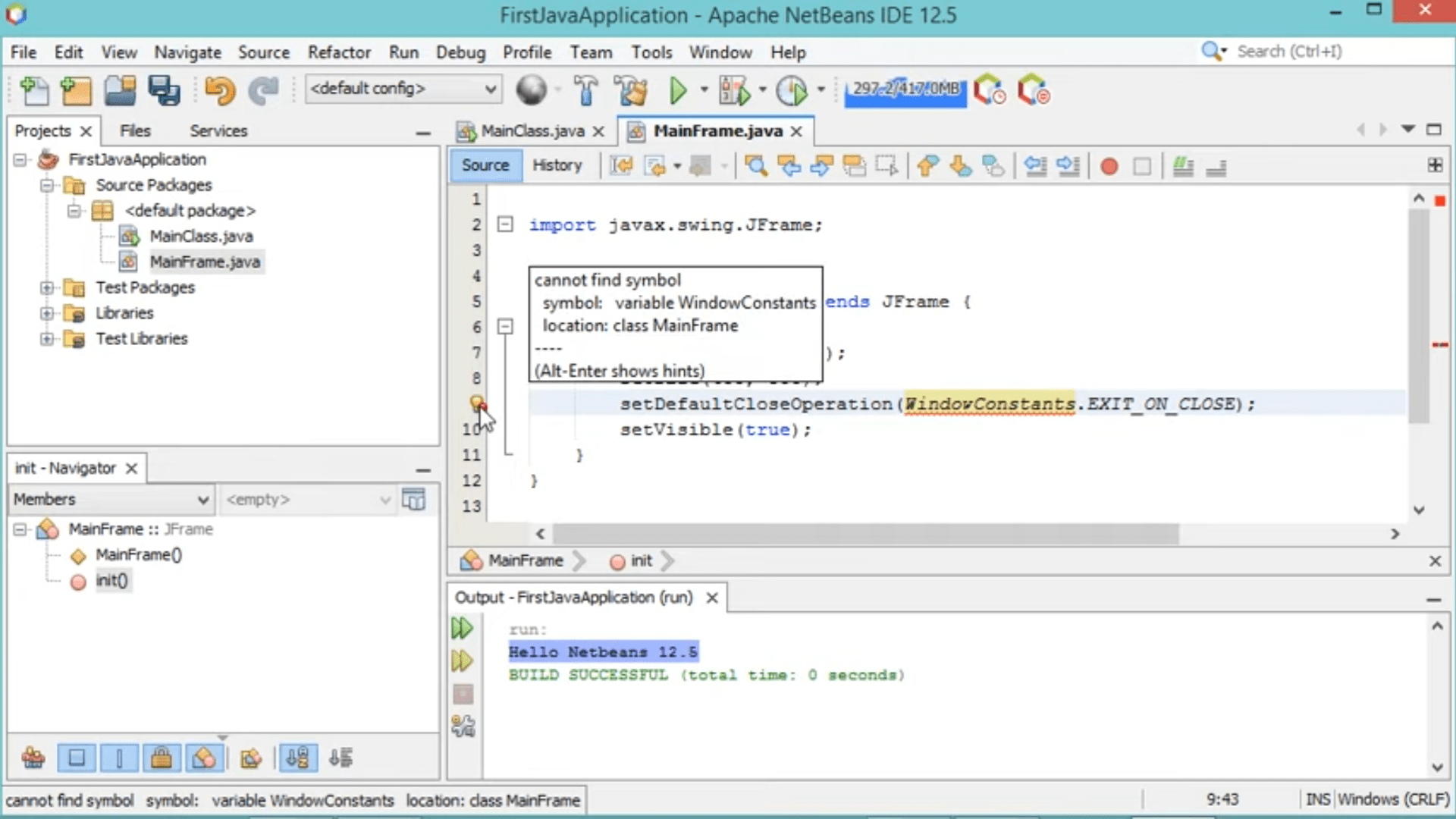
Task: Click the Run Project green arrow
Action: 678,91
